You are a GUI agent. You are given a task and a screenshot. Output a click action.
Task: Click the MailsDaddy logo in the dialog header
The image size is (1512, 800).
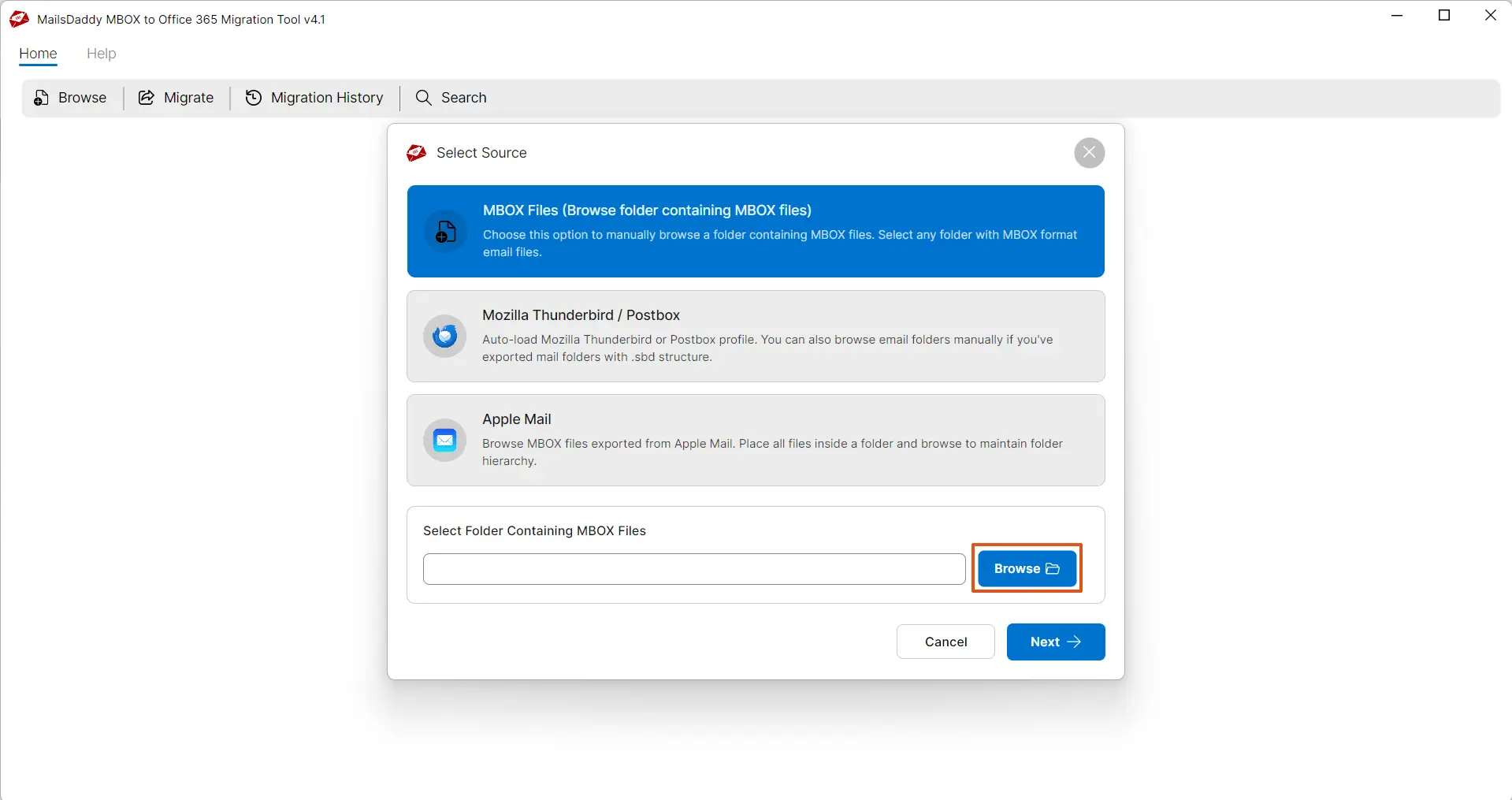pyautogui.click(x=416, y=152)
